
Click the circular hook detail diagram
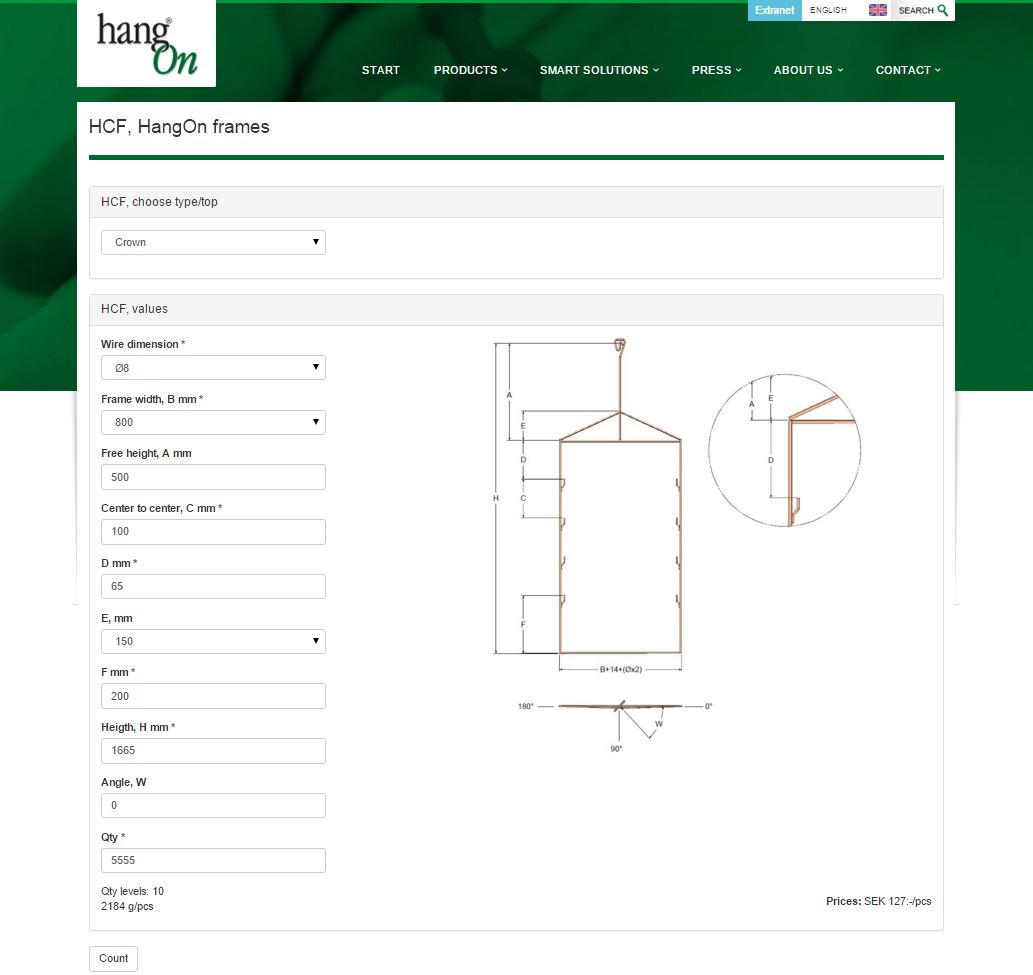pos(784,450)
